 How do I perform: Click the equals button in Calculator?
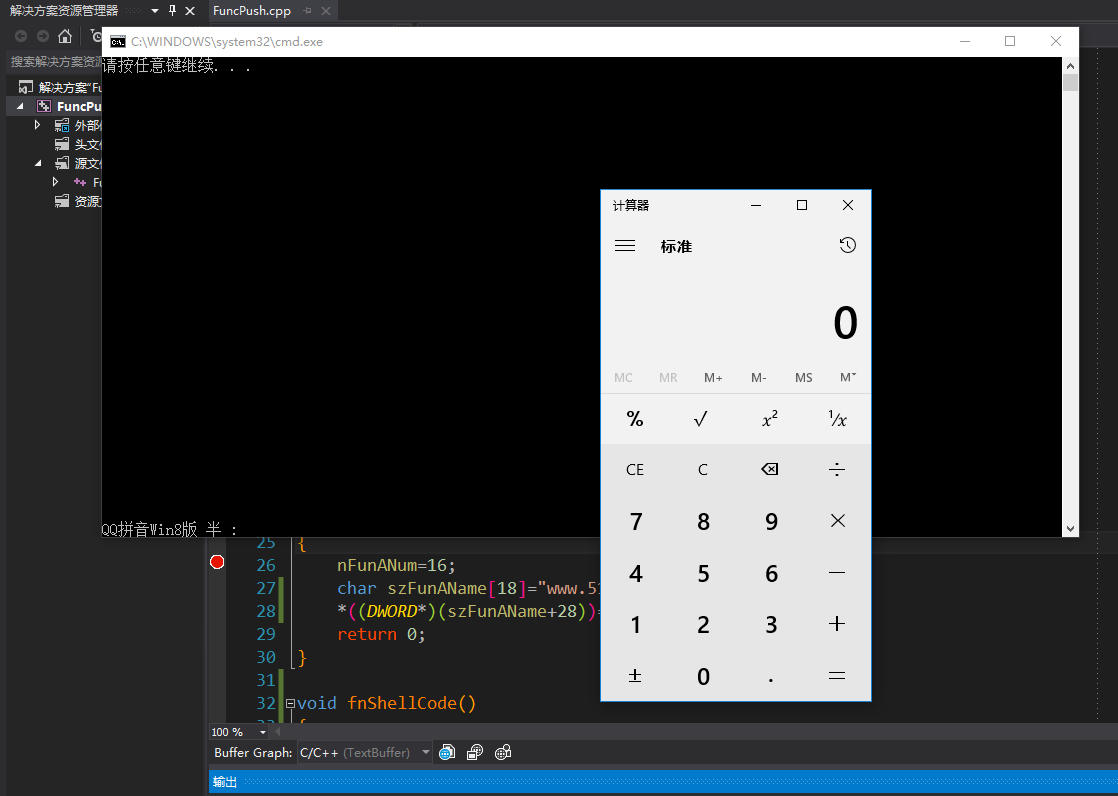(x=837, y=675)
